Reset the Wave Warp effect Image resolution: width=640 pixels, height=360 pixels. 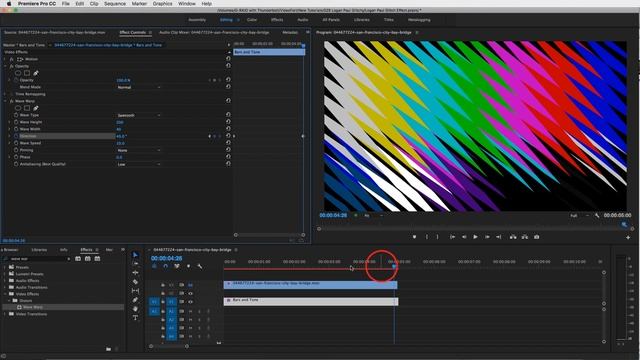click(228, 101)
